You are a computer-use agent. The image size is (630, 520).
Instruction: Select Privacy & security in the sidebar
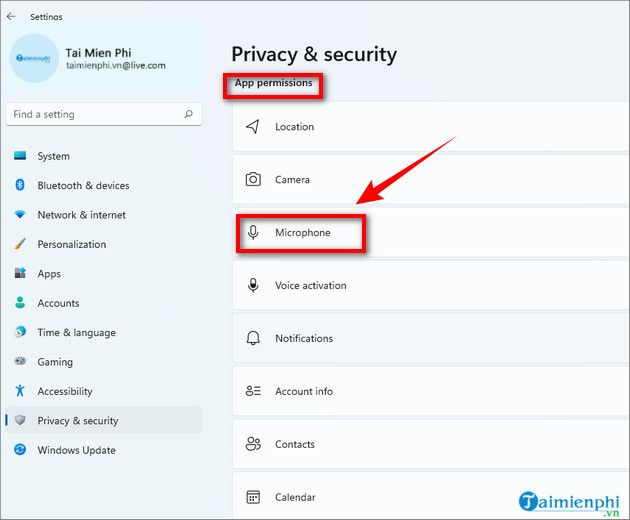[104, 420]
